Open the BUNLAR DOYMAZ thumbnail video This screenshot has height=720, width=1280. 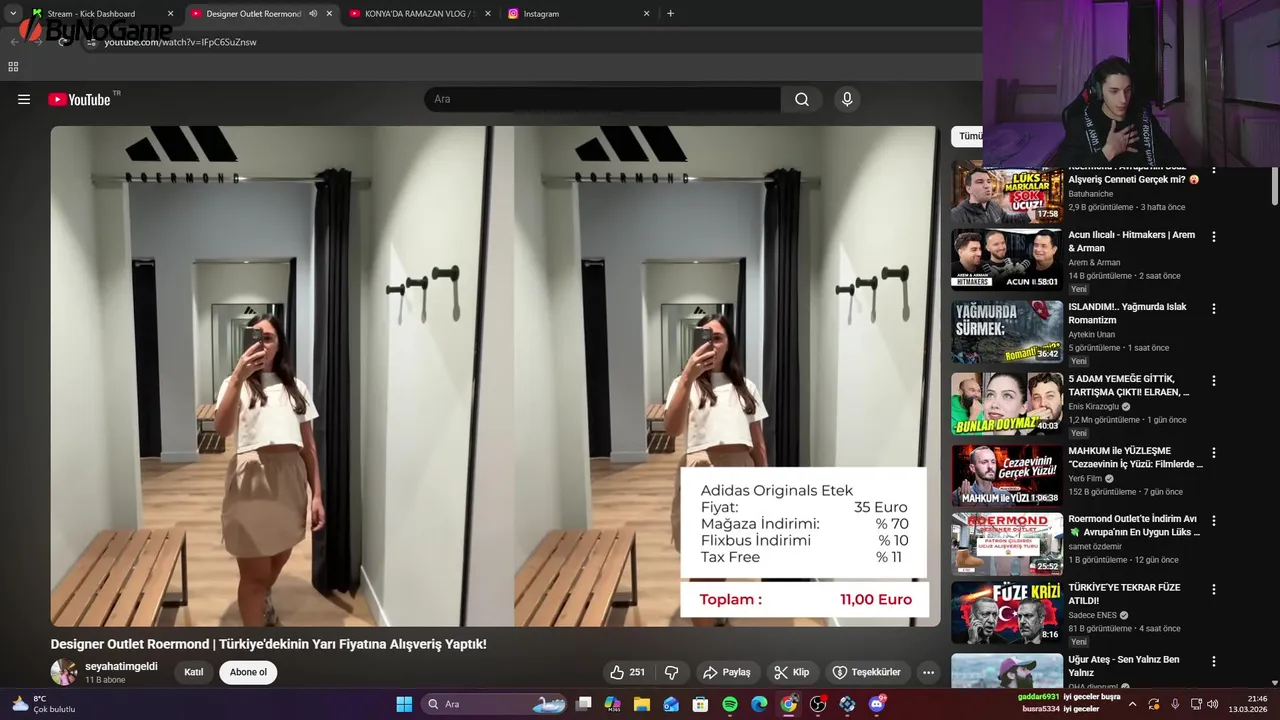point(1007,404)
